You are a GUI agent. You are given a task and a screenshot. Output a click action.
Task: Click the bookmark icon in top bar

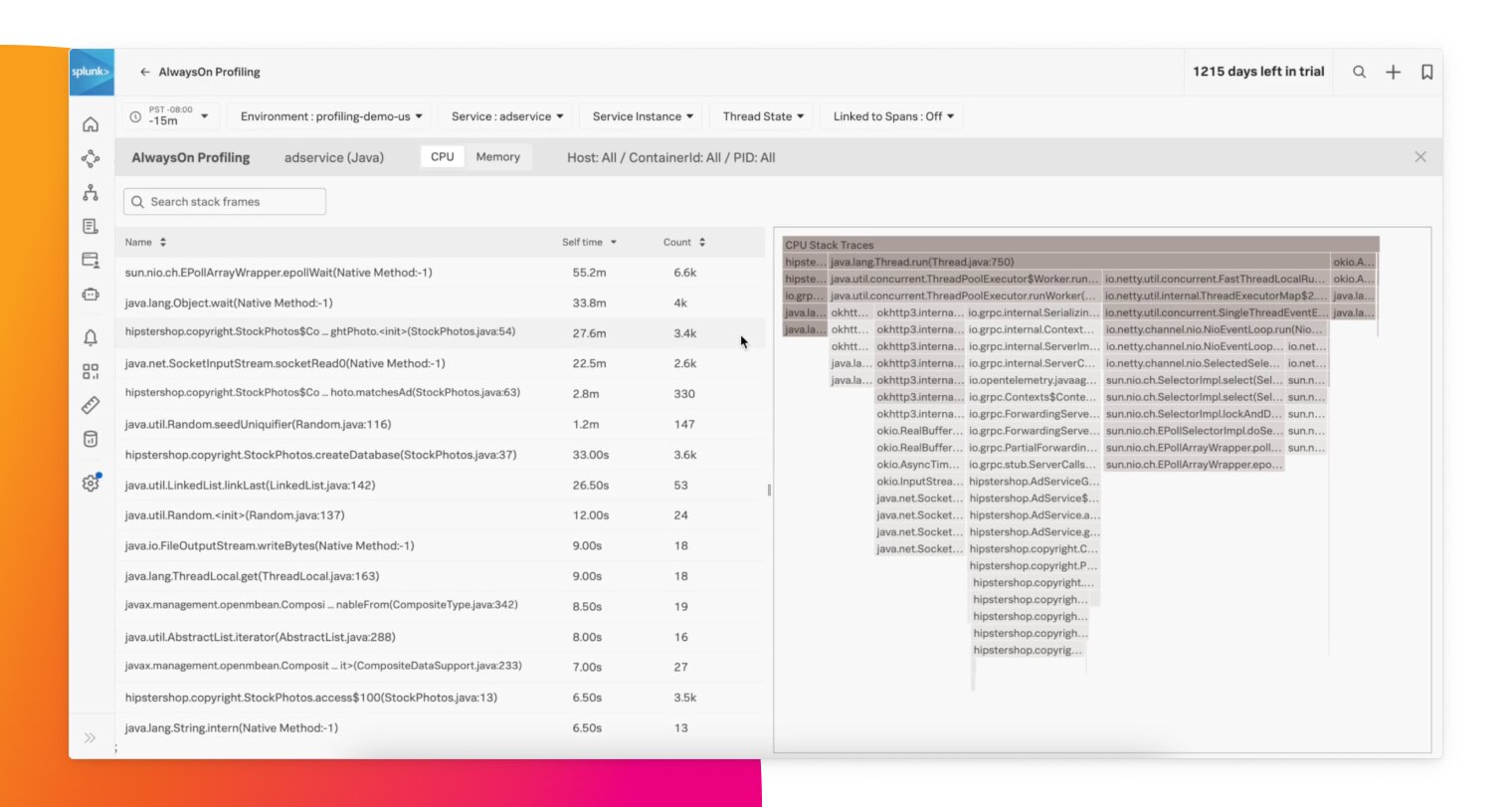click(x=1426, y=72)
